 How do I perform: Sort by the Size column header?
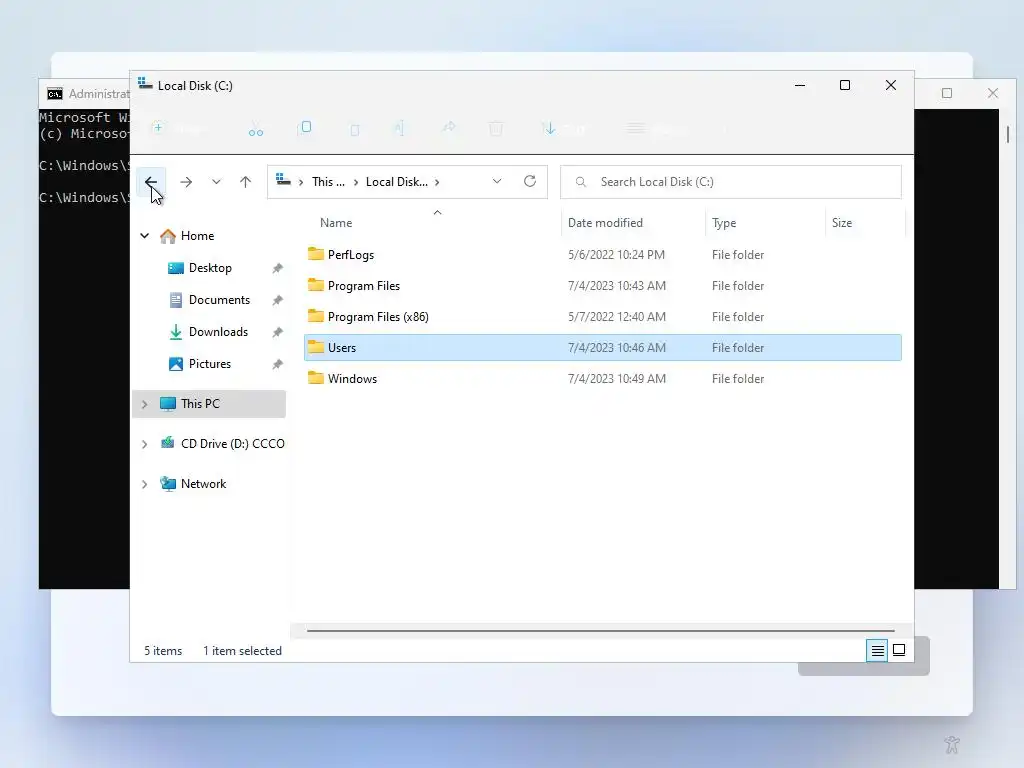tap(842, 223)
